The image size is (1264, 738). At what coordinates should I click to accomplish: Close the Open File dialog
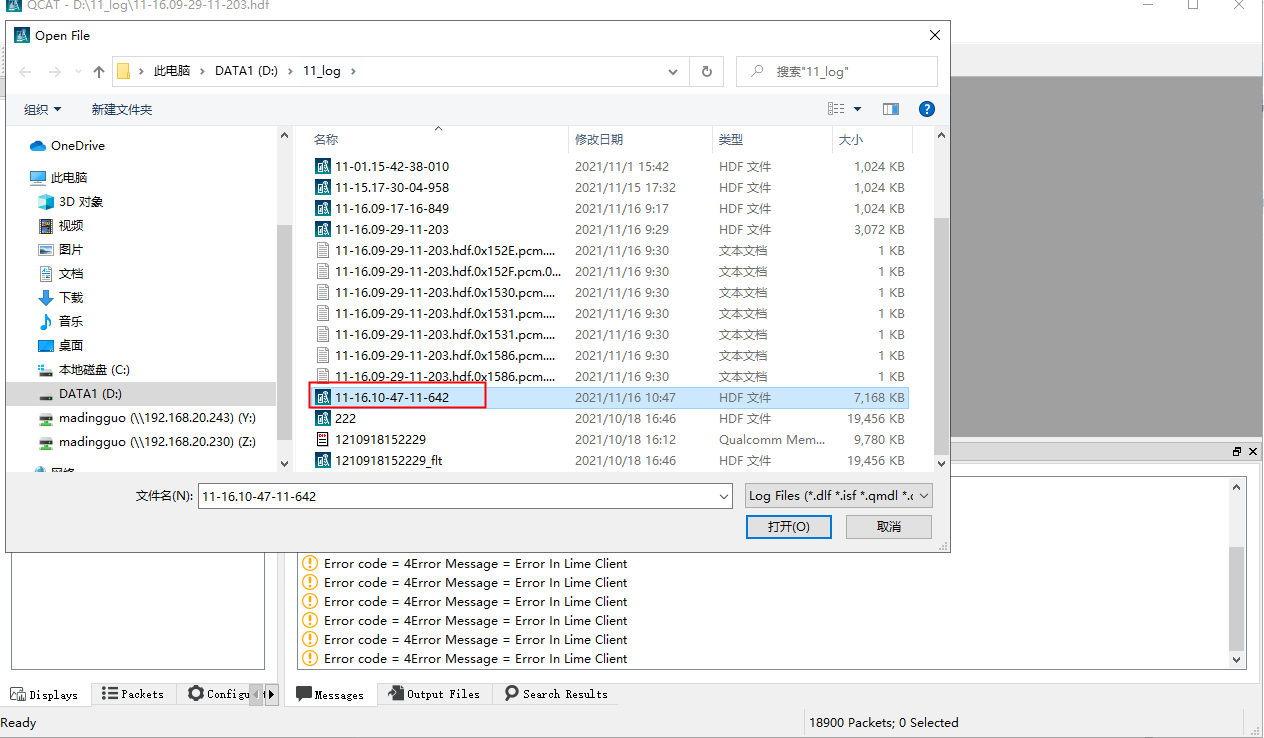pyautogui.click(x=935, y=35)
